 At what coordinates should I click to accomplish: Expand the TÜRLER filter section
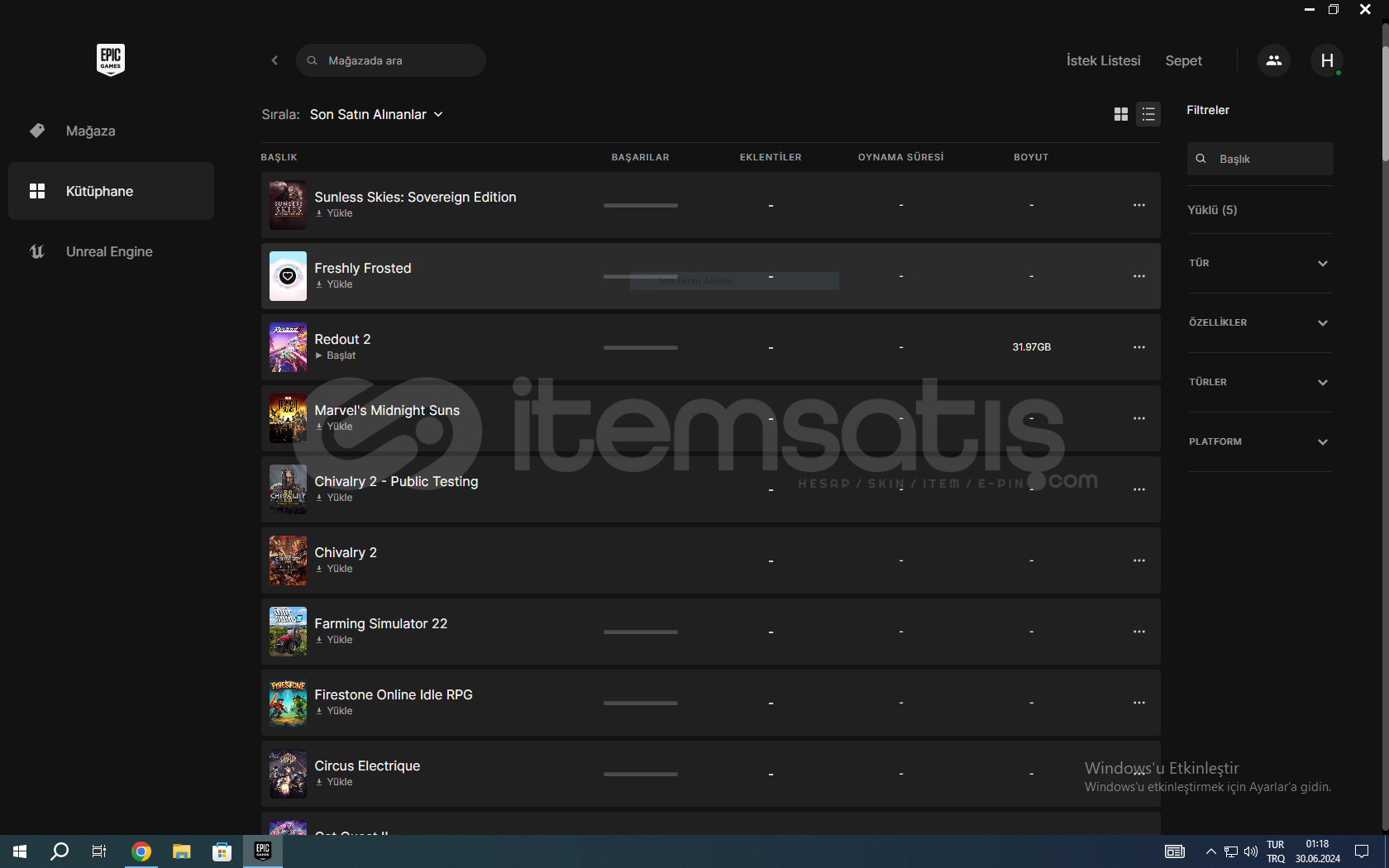click(x=1259, y=382)
